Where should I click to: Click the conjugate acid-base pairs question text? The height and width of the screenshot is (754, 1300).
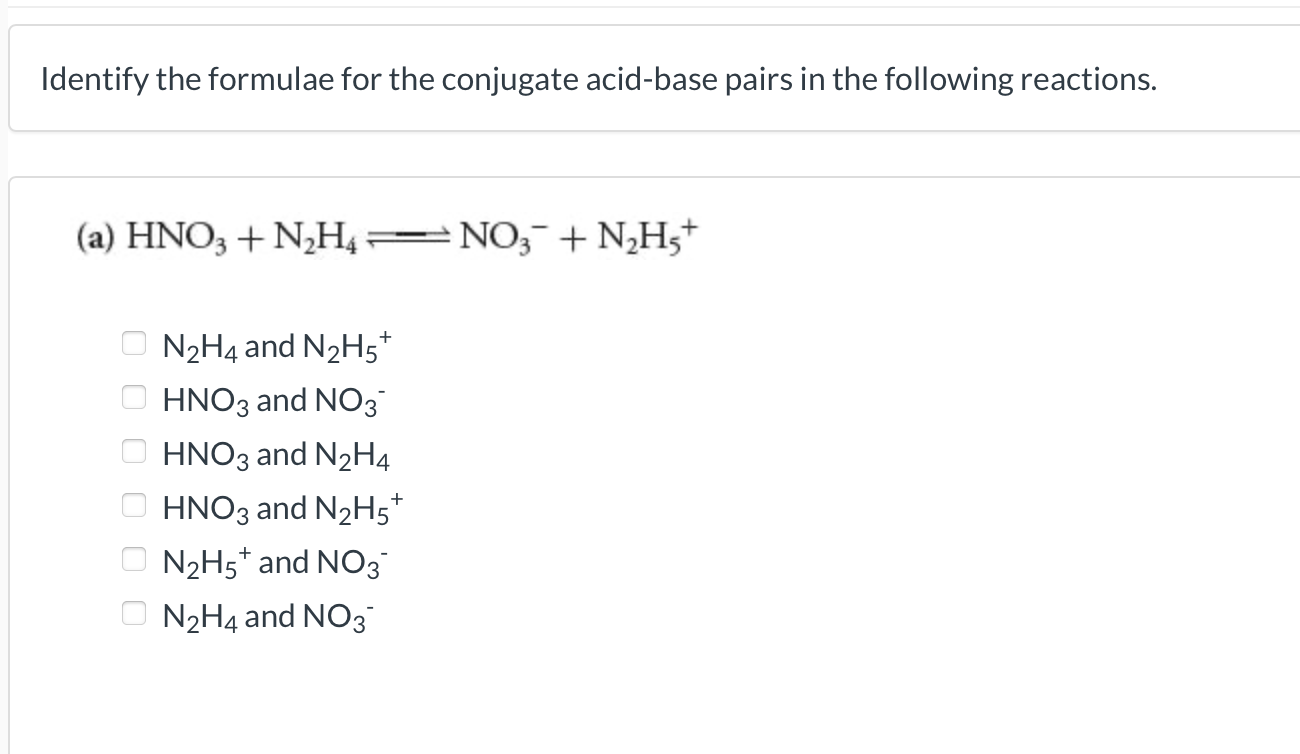596,79
